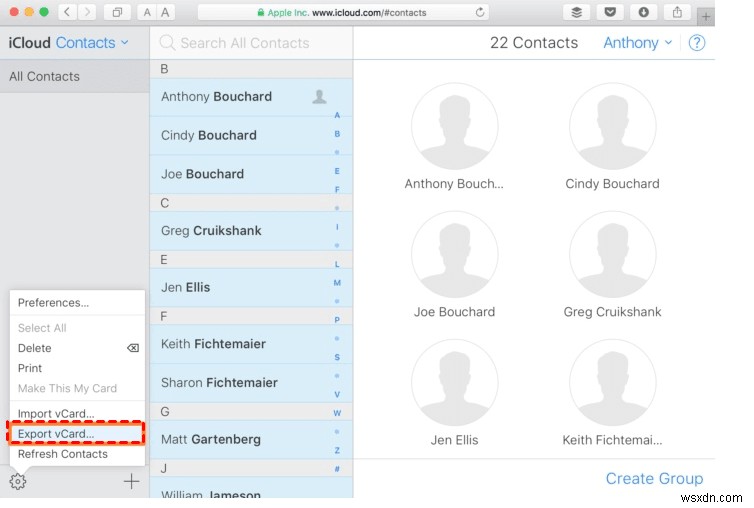The image size is (754, 508).
Task: Jump to letter B in alphabet index
Action: coord(337,134)
